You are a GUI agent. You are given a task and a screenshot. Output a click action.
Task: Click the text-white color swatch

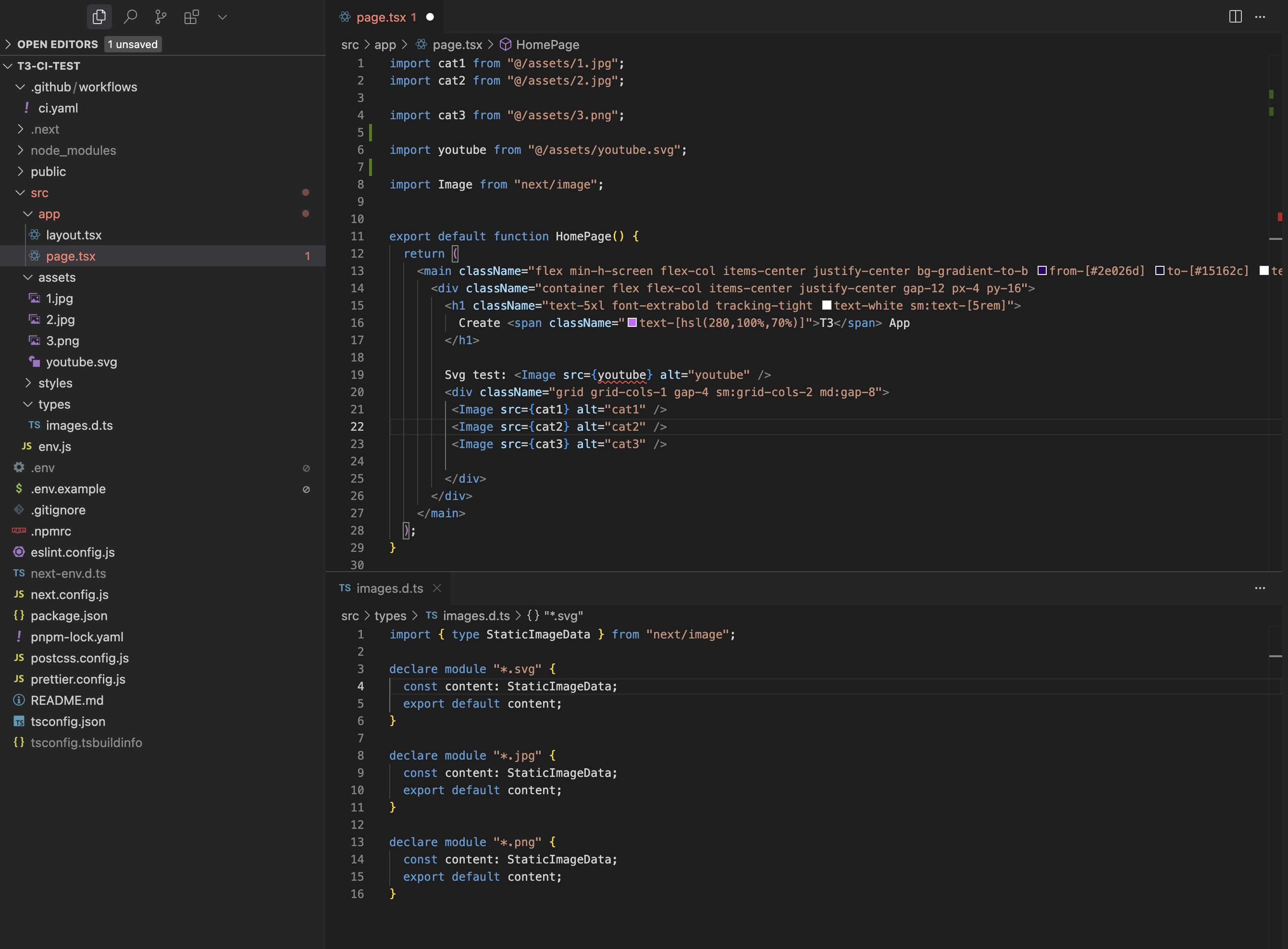pos(826,305)
